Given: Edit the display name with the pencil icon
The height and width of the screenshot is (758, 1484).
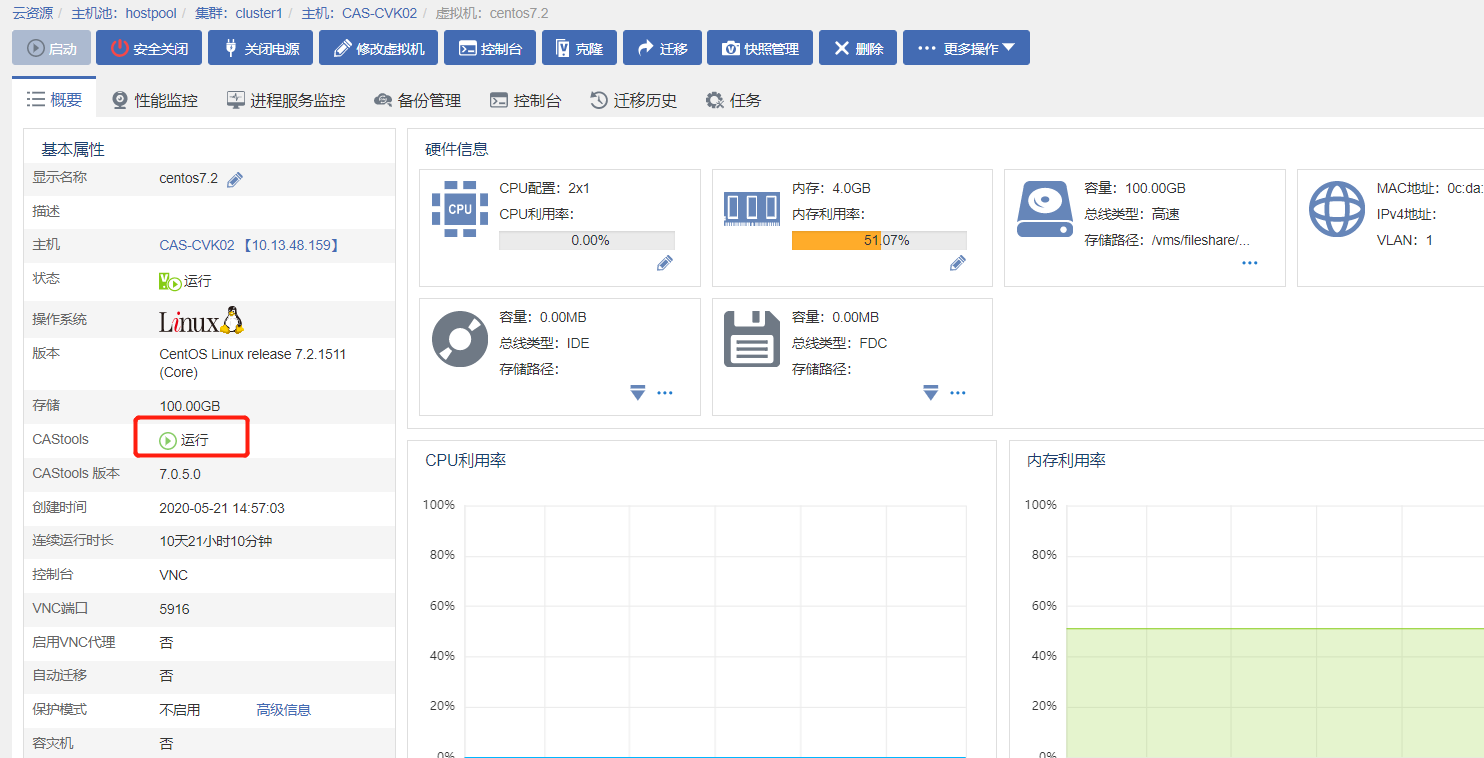Looking at the screenshot, I should tap(235, 179).
